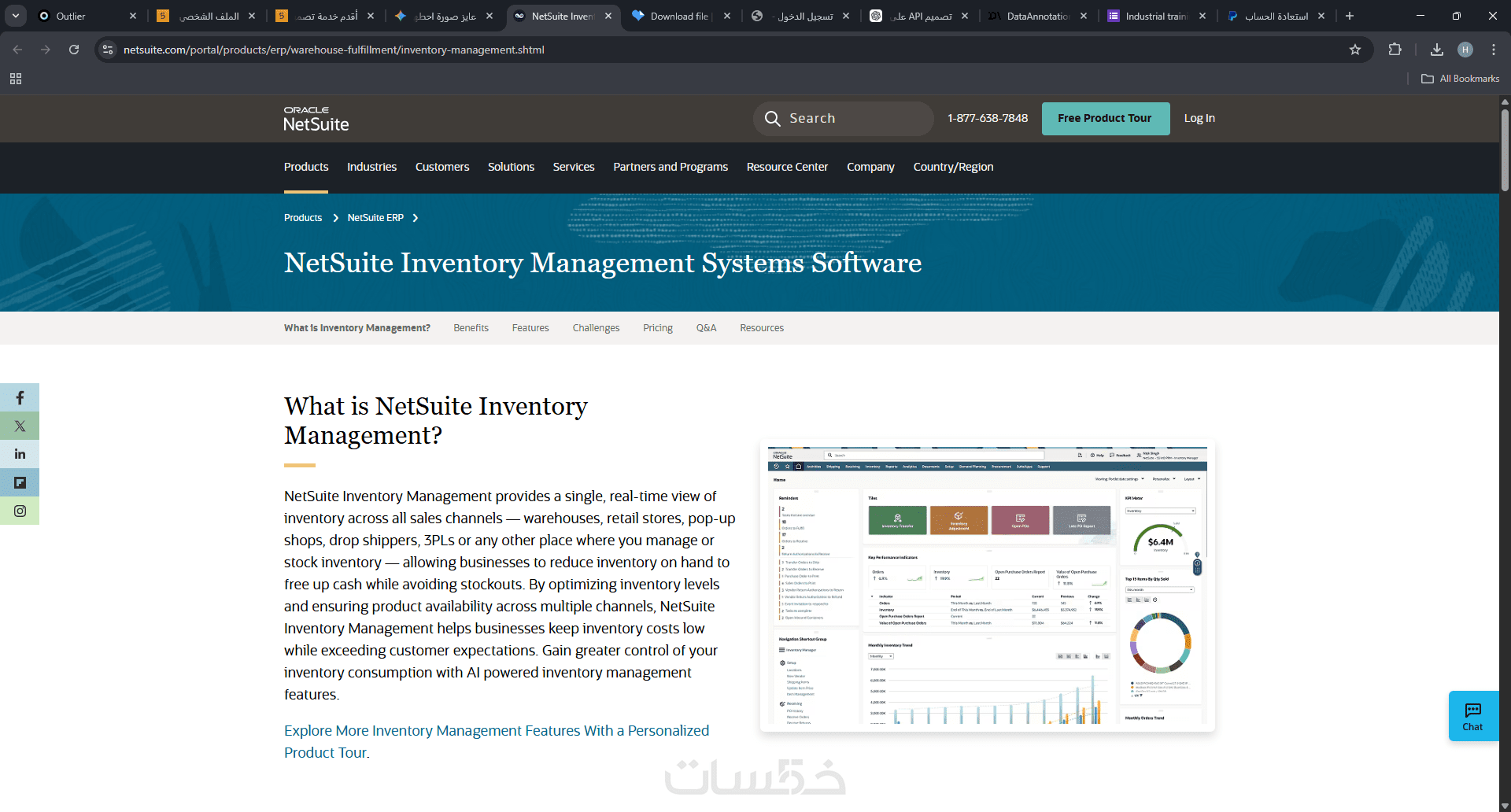This screenshot has height=812, width=1511.
Task: Call the 1-877-638-7848 phone link
Action: (988, 119)
